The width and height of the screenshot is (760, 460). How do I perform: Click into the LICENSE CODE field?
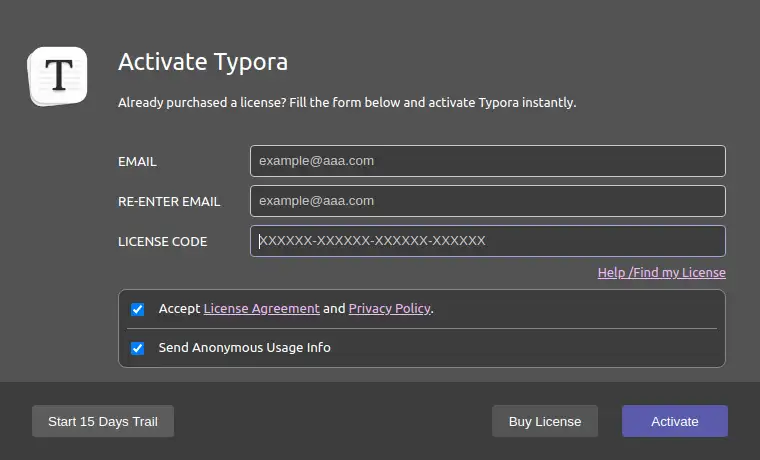[x=488, y=241]
